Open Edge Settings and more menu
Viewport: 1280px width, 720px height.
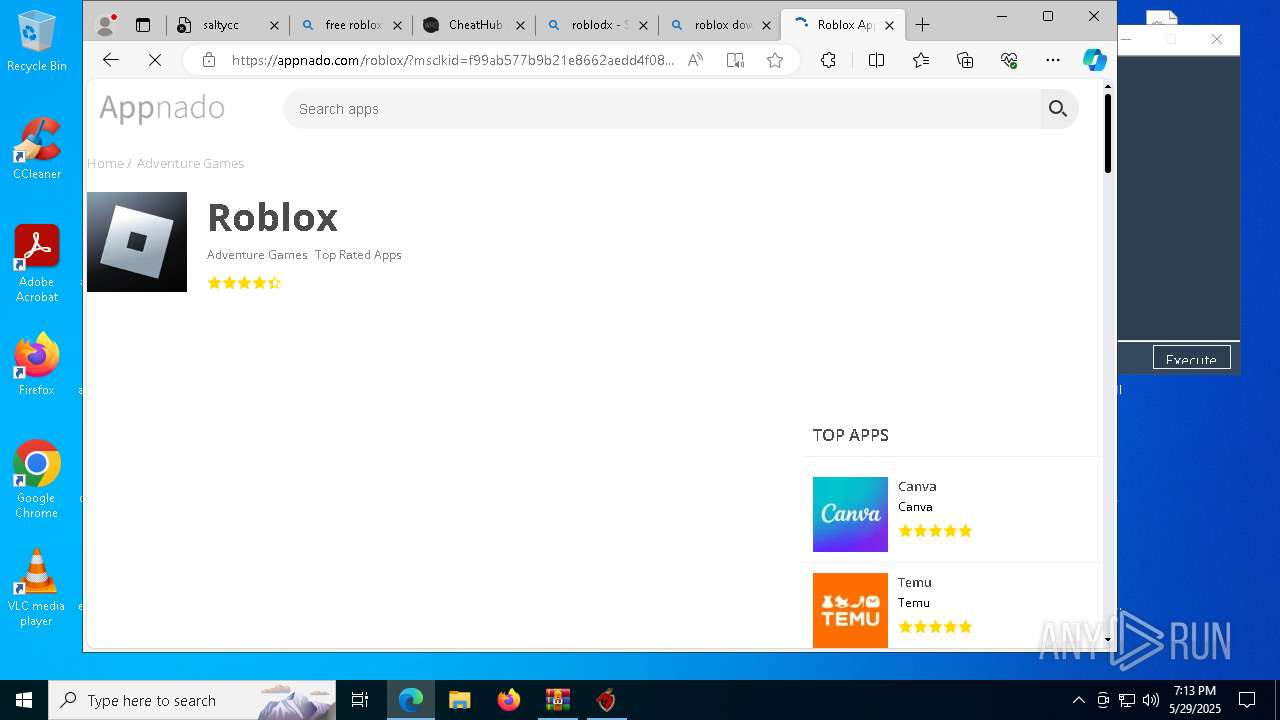point(1053,60)
